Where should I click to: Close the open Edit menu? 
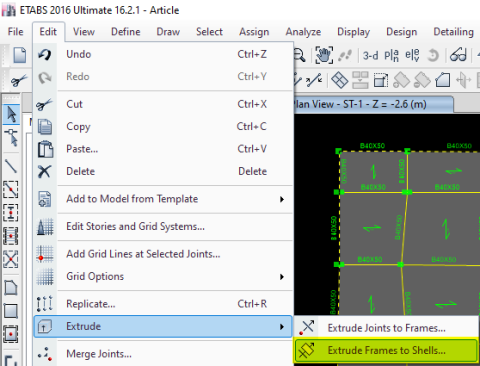click(48, 32)
